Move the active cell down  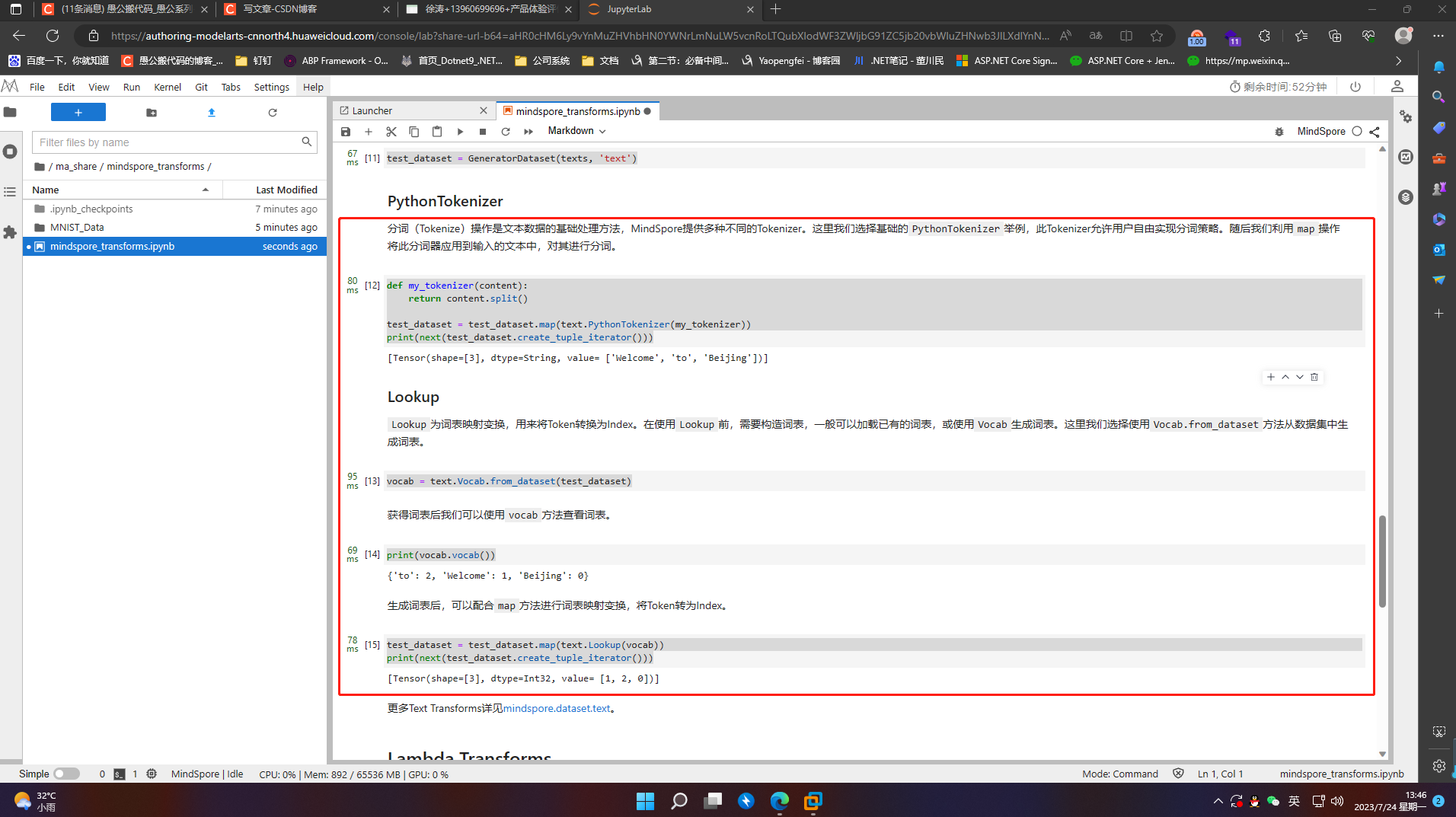(x=1300, y=377)
